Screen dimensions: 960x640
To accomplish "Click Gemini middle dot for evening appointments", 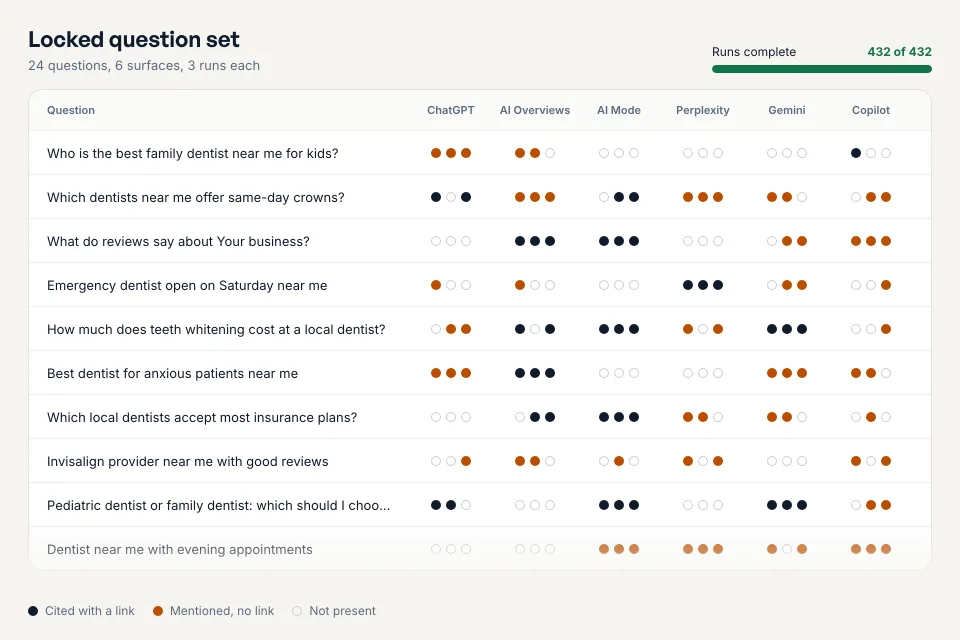I will (x=787, y=549).
